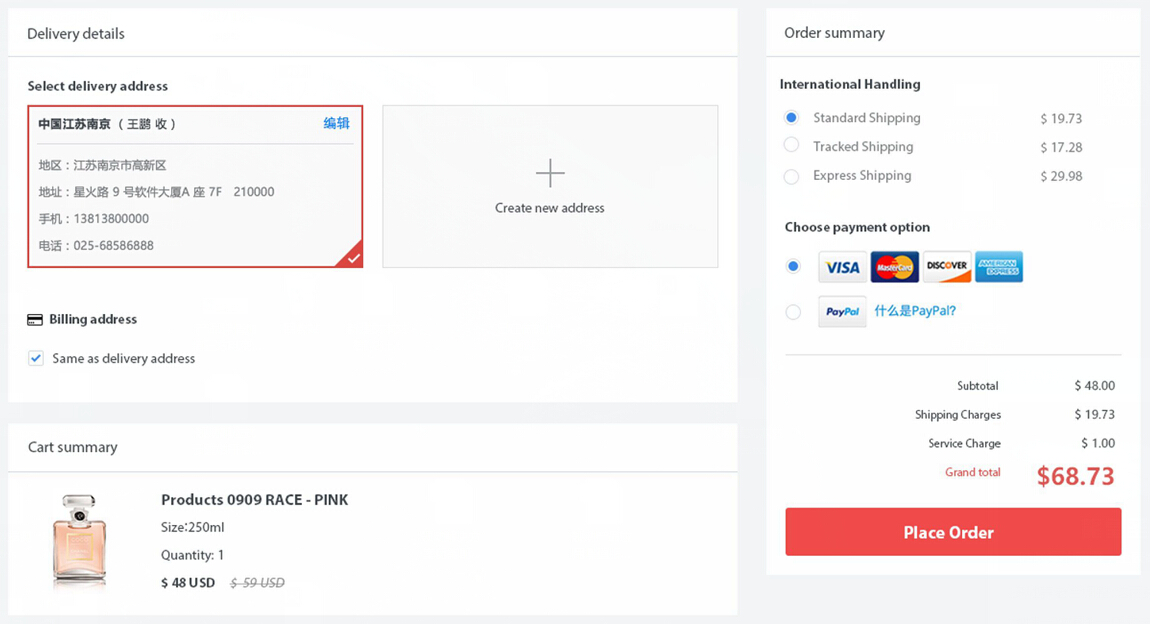Click the Visa card icon

click(x=842, y=267)
